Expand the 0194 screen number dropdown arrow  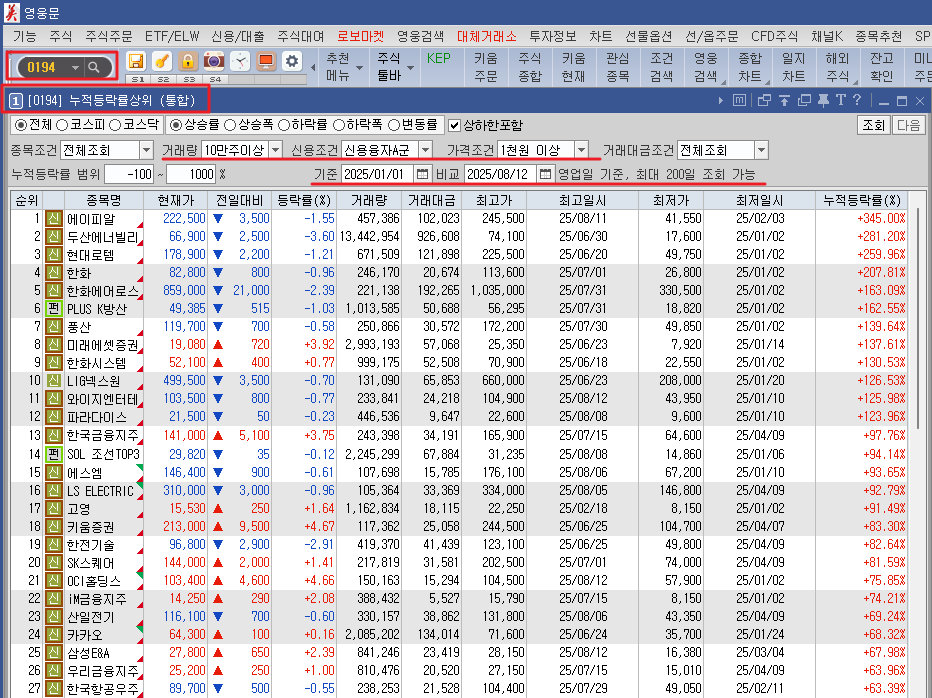pyautogui.click(x=75, y=68)
